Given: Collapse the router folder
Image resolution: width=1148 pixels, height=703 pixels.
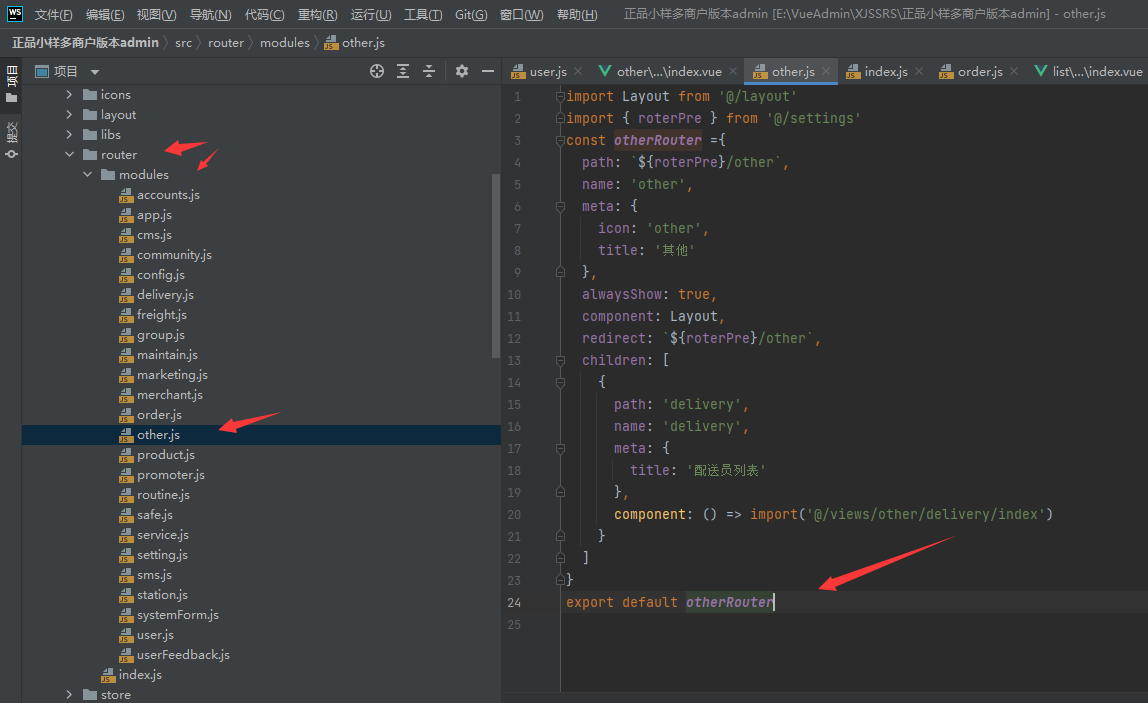Looking at the screenshot, I should (69, 155).
